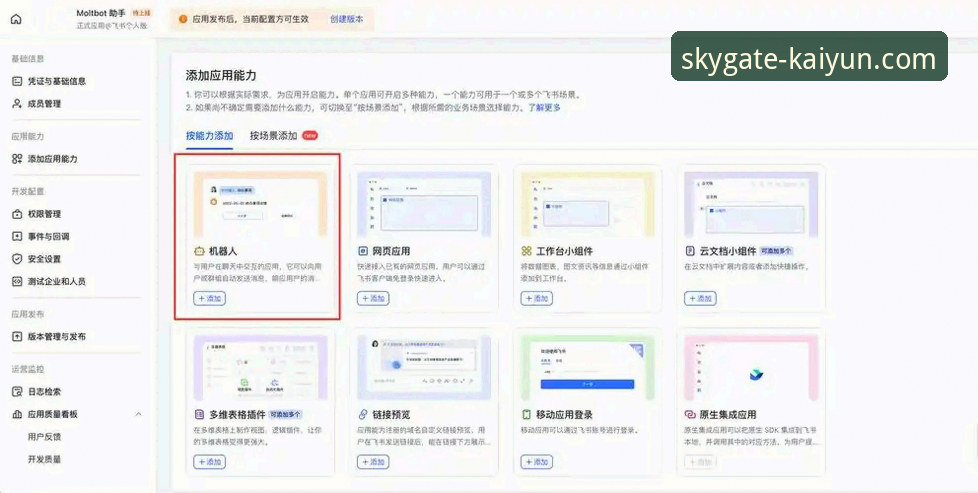The image size is (978, 493).
Task: Click the orange warning icon in banner
Action: (x=183, y=19)
